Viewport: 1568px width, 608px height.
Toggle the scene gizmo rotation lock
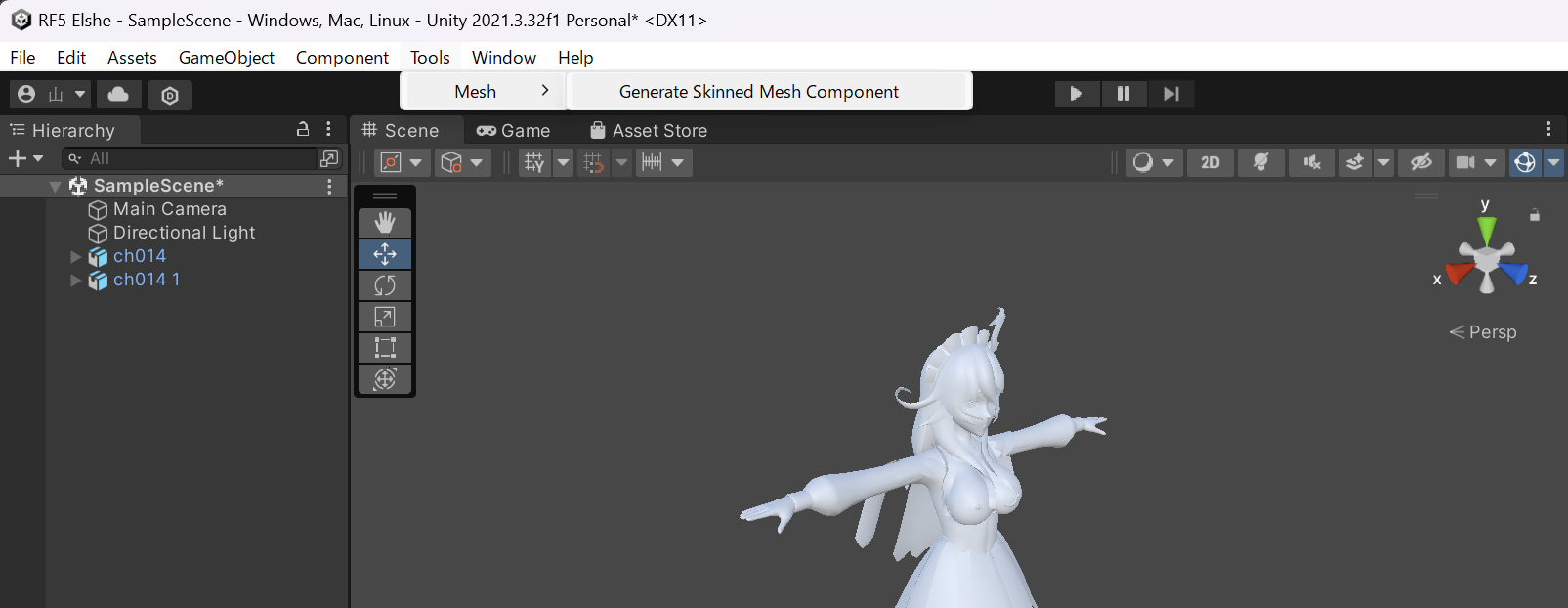(x=1535, y=215)
